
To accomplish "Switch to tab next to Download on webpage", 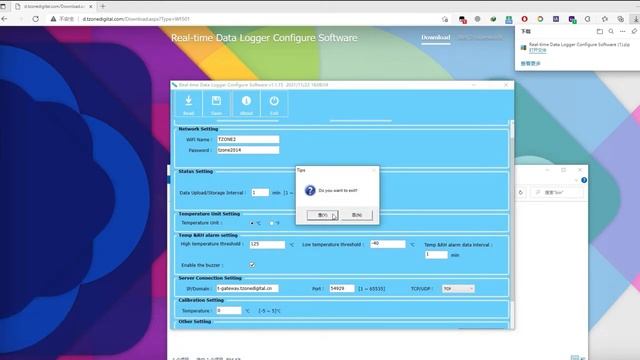I will (480, 38).
